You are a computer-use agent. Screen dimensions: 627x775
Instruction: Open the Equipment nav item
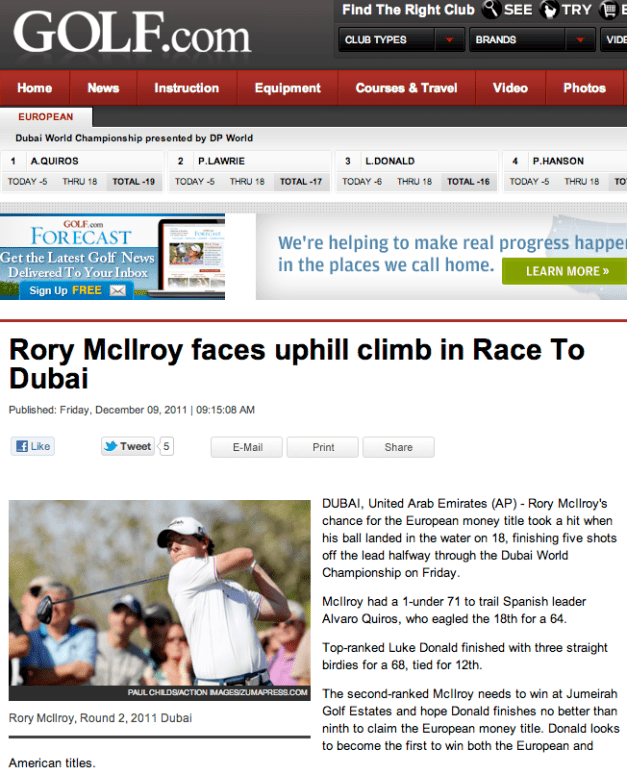pyautogui.click(x=288, y=88)
